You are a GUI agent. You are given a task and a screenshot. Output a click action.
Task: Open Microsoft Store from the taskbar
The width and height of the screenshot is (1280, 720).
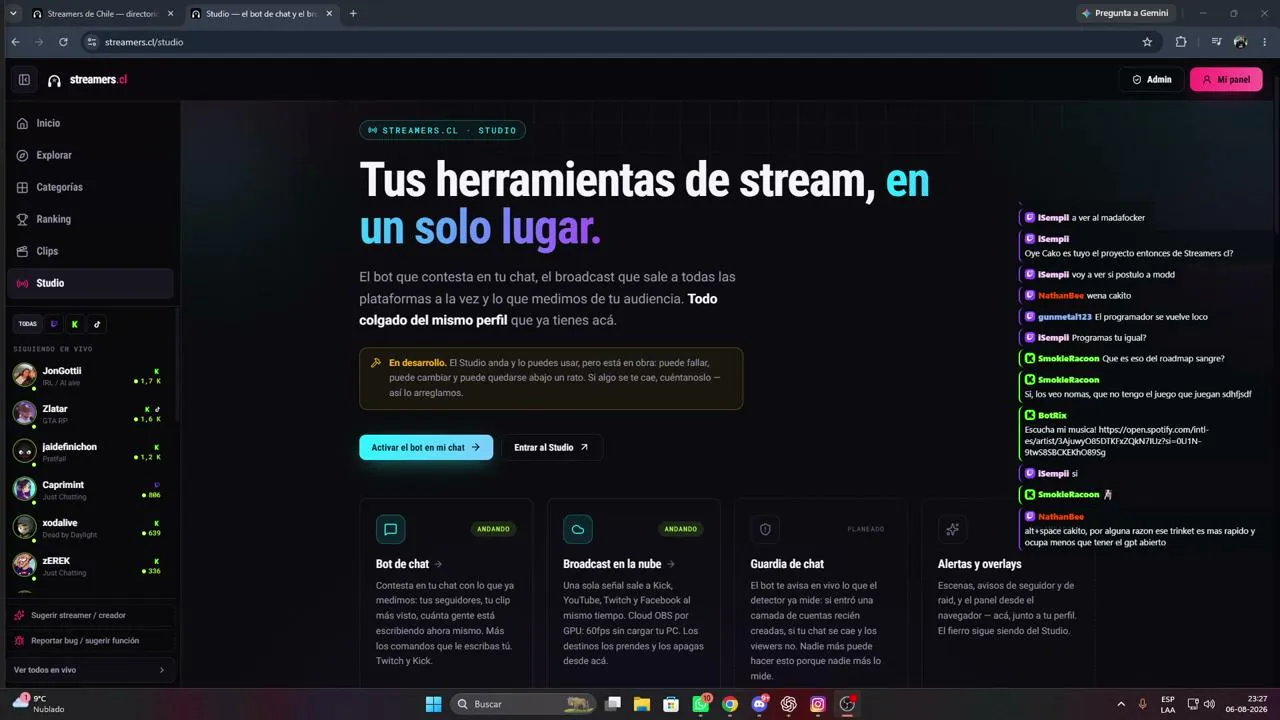[671, 704]
